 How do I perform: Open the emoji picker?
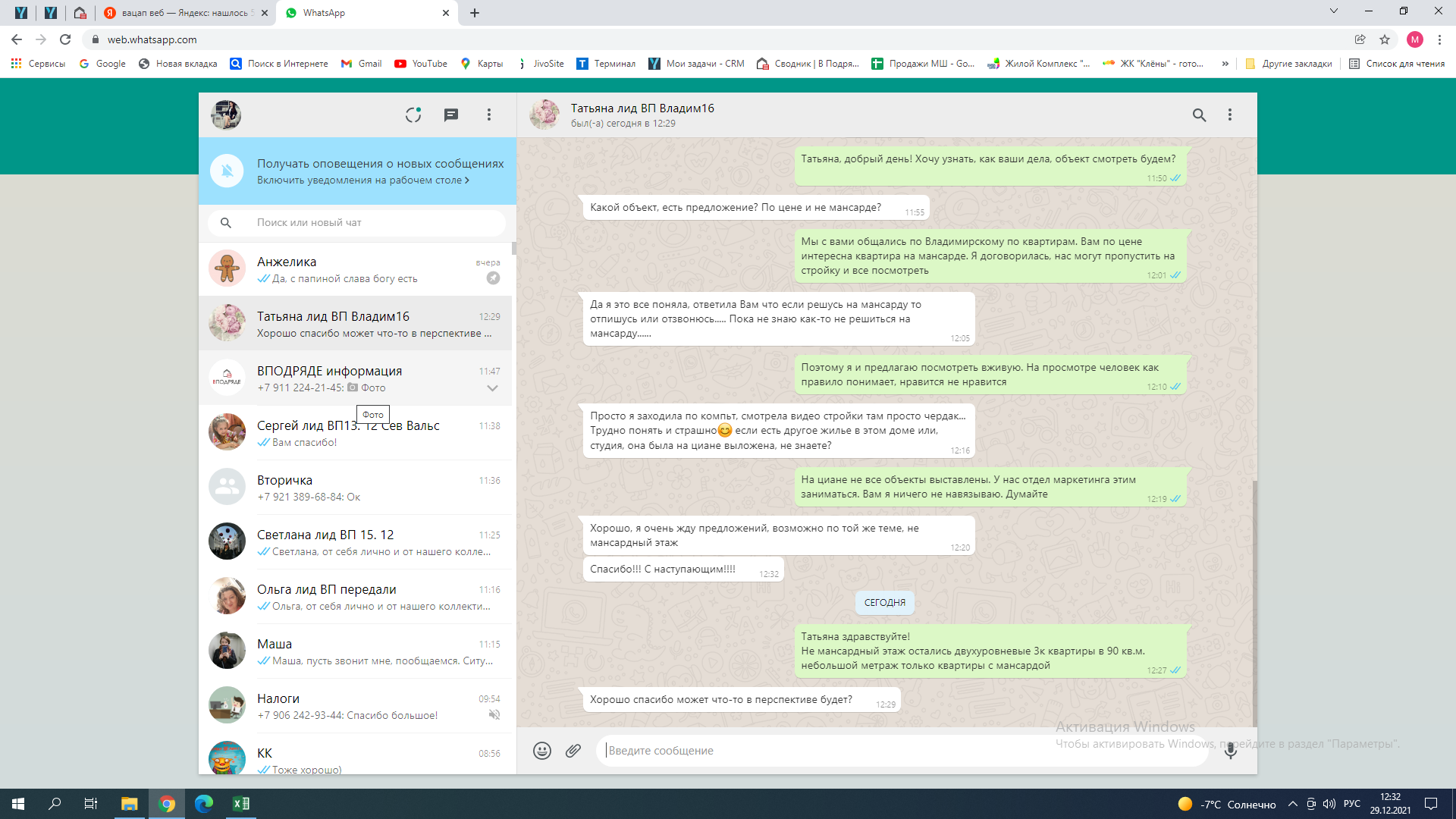click(541, 751)
